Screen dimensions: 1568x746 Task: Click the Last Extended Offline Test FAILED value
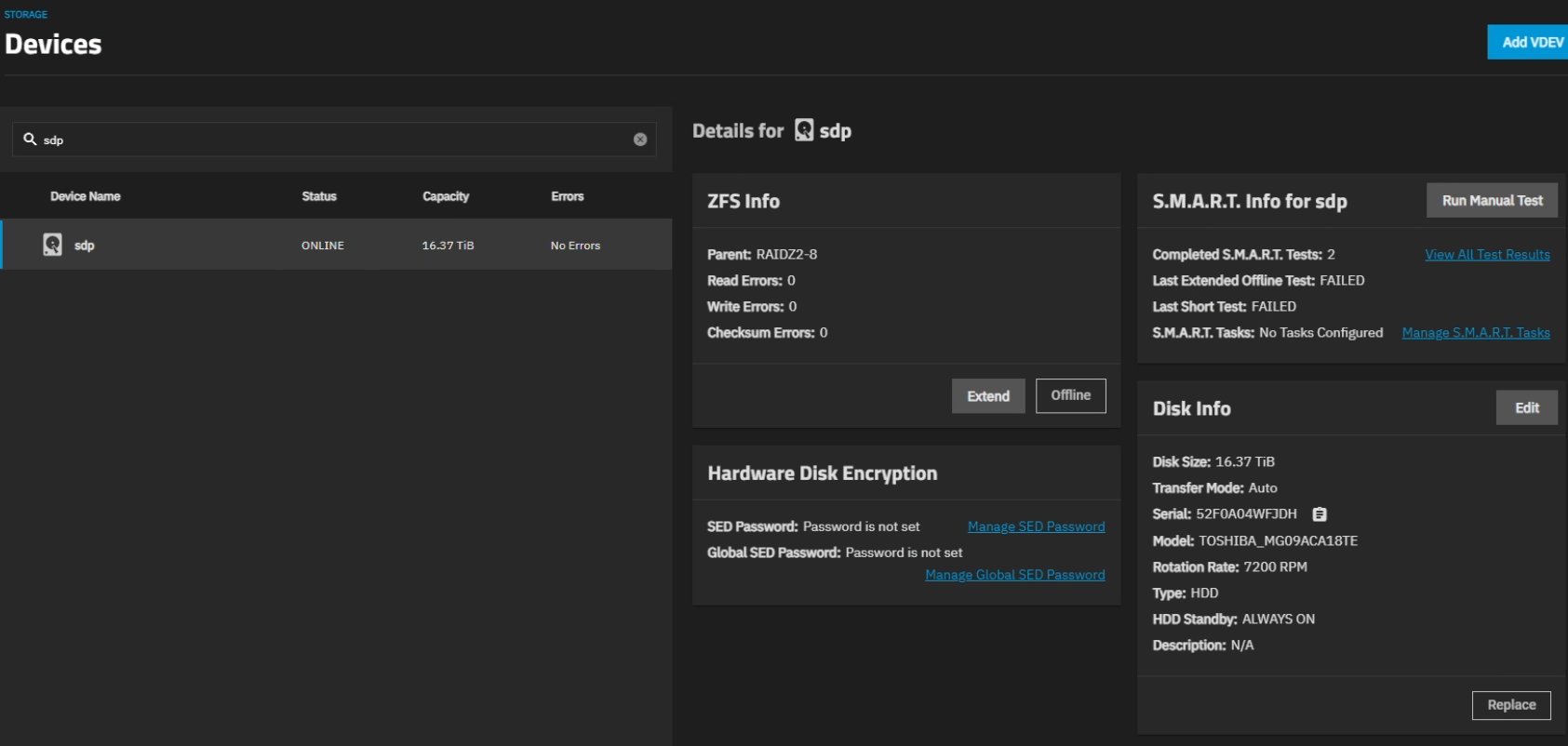pyautogui.click(x=1342, y=281)
